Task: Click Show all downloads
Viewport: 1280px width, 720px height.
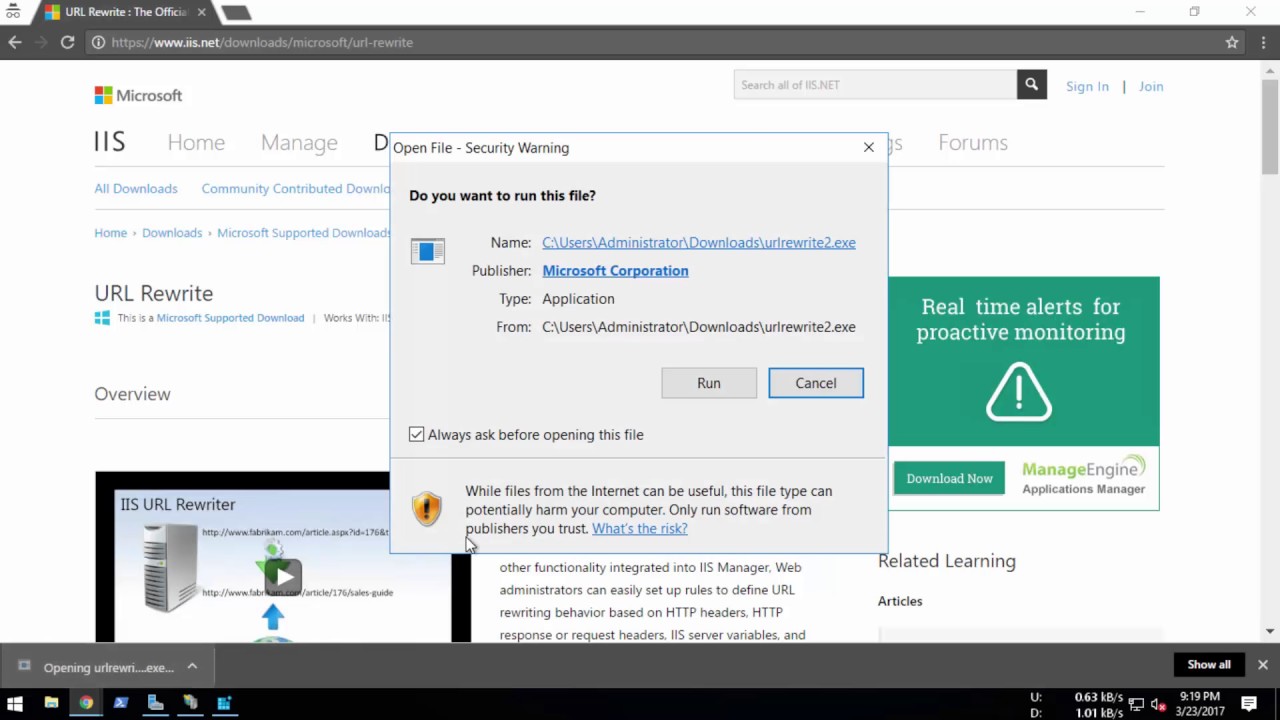Action: (1209, 665)
